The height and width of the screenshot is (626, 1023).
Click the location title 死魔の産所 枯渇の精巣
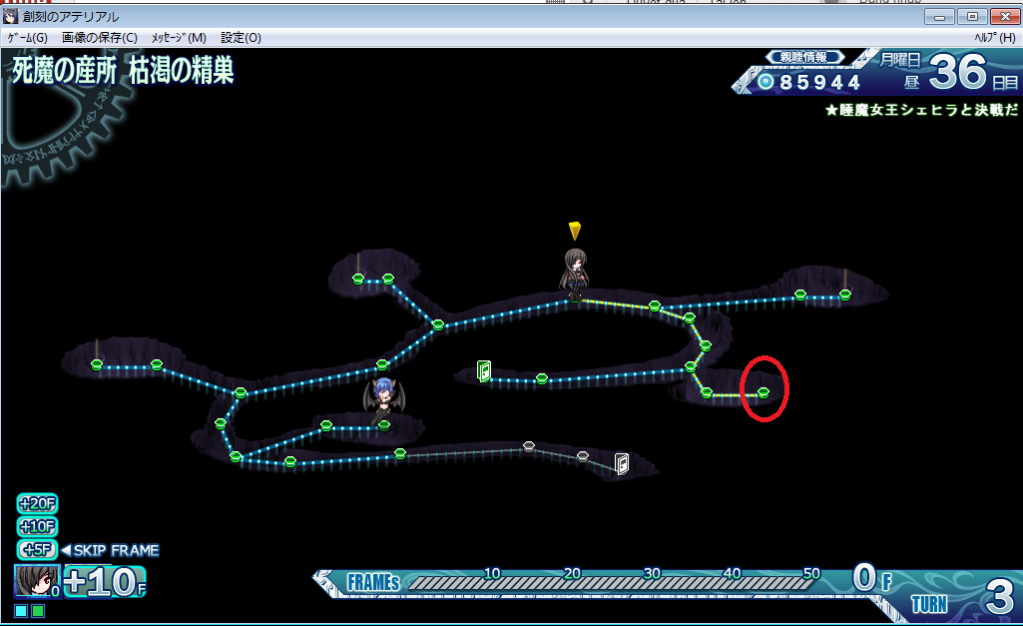[123, 70]
